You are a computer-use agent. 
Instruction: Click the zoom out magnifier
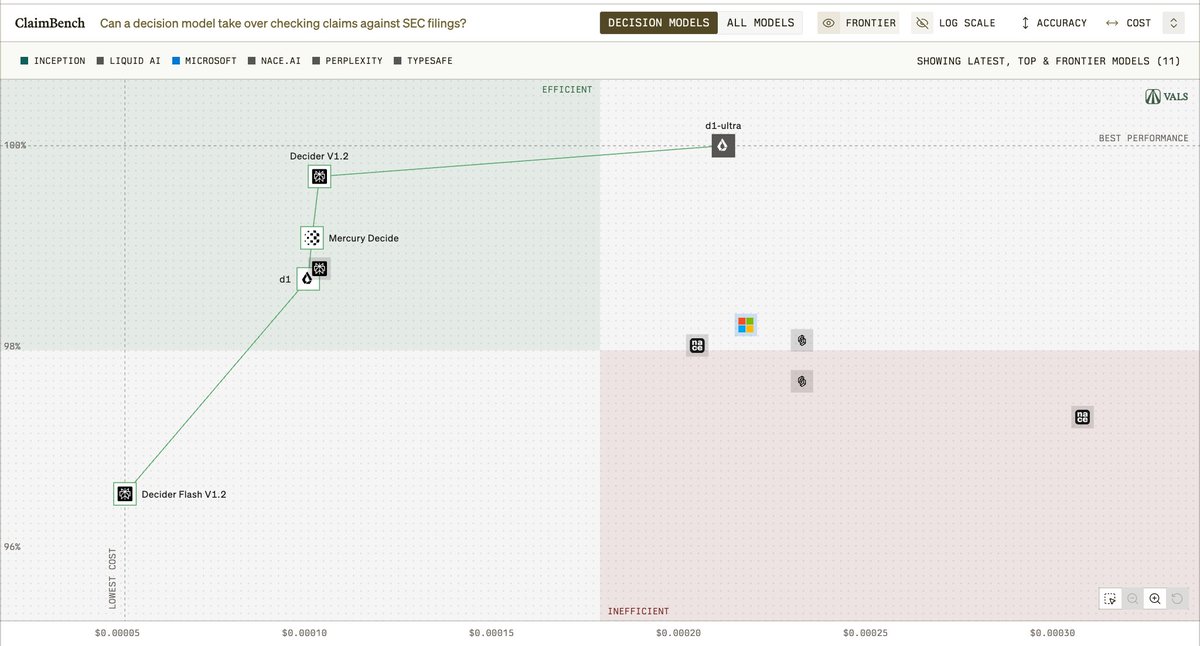(x=1133, y=598)
